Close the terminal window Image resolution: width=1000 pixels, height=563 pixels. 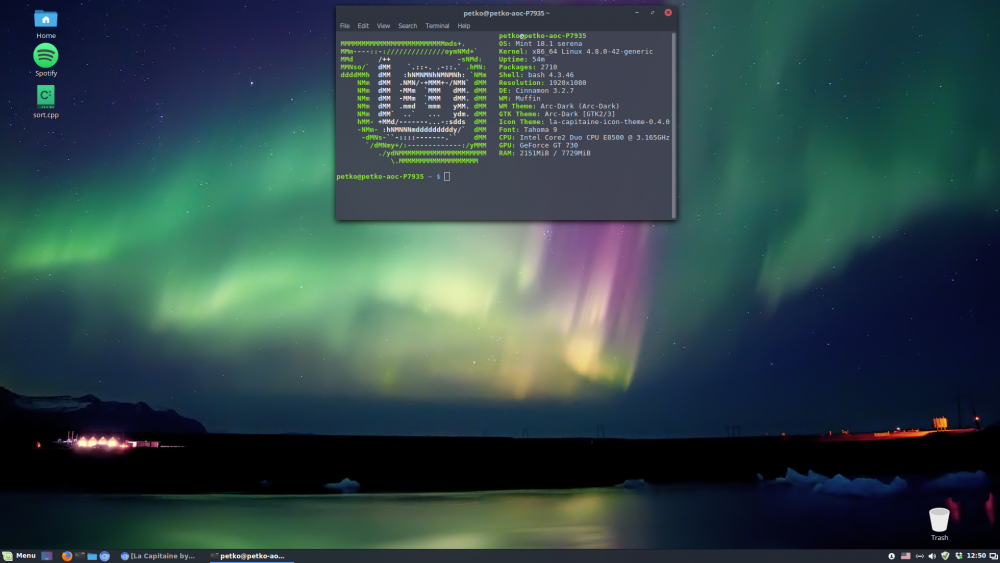(x=668, y=13)
